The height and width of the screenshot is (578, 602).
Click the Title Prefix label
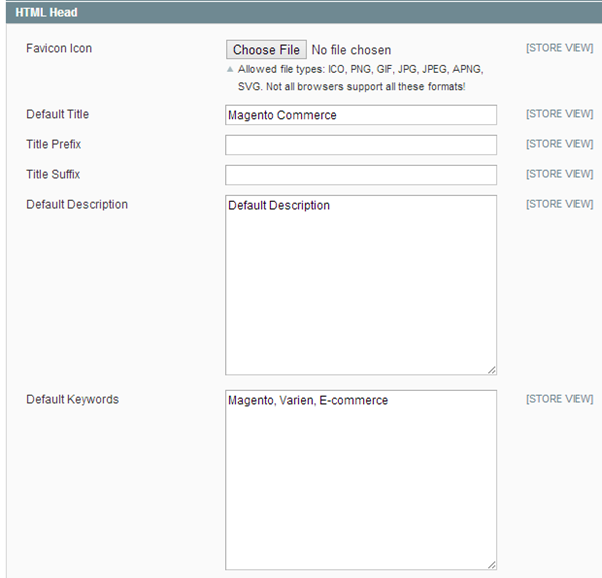tap(53, 145)
